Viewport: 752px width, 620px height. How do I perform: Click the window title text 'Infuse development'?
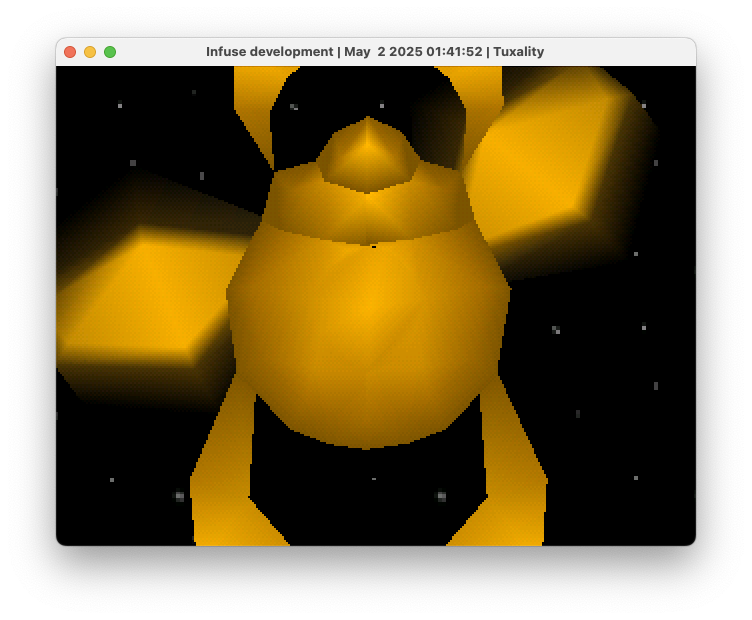pyautogui.click(x=270, y=52)
